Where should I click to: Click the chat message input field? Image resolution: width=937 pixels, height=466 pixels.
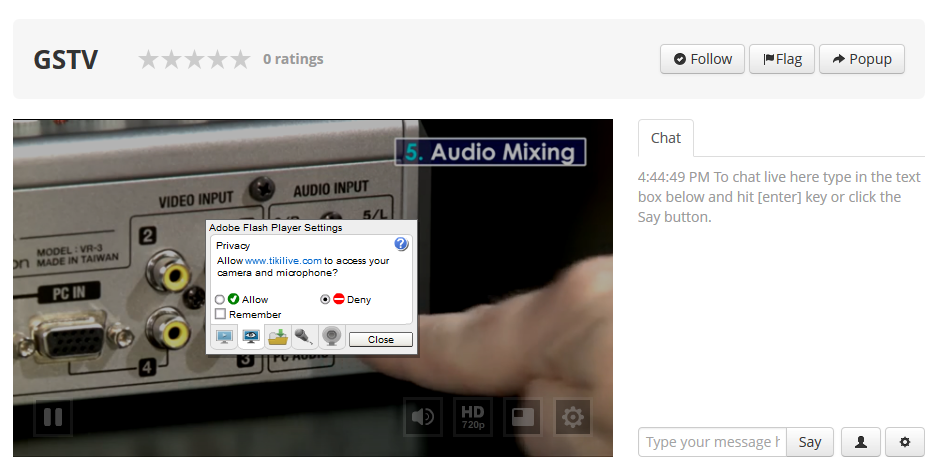pyautogui.click(x=712, y=442)
